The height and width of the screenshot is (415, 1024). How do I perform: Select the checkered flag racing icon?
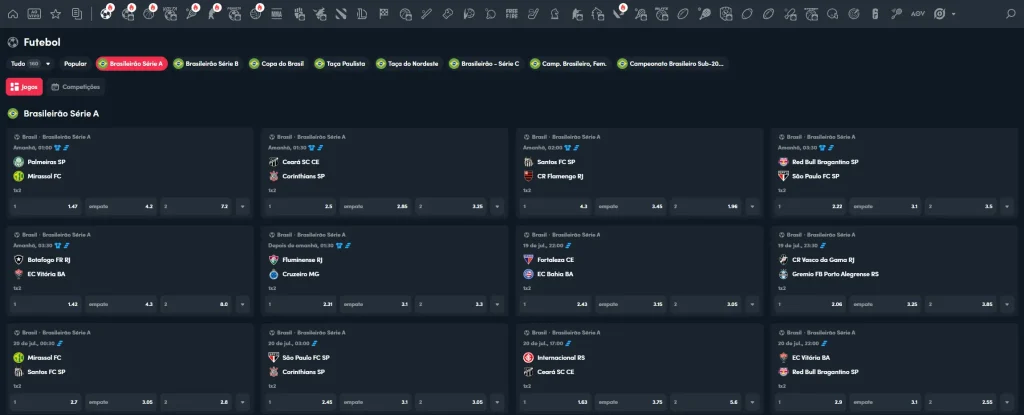(384, 14)
